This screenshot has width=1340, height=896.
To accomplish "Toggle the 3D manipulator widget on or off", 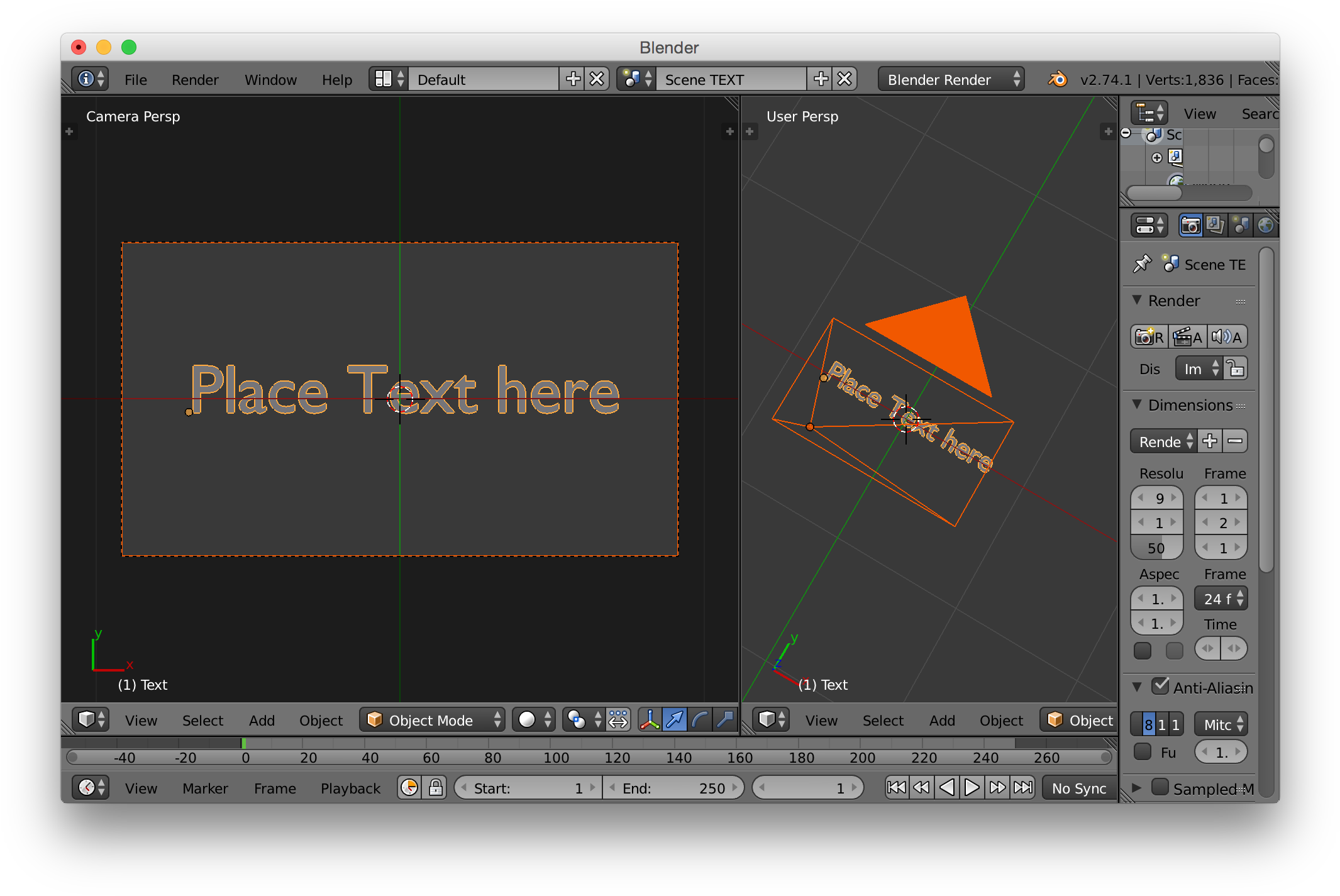I will pos(650,719).
